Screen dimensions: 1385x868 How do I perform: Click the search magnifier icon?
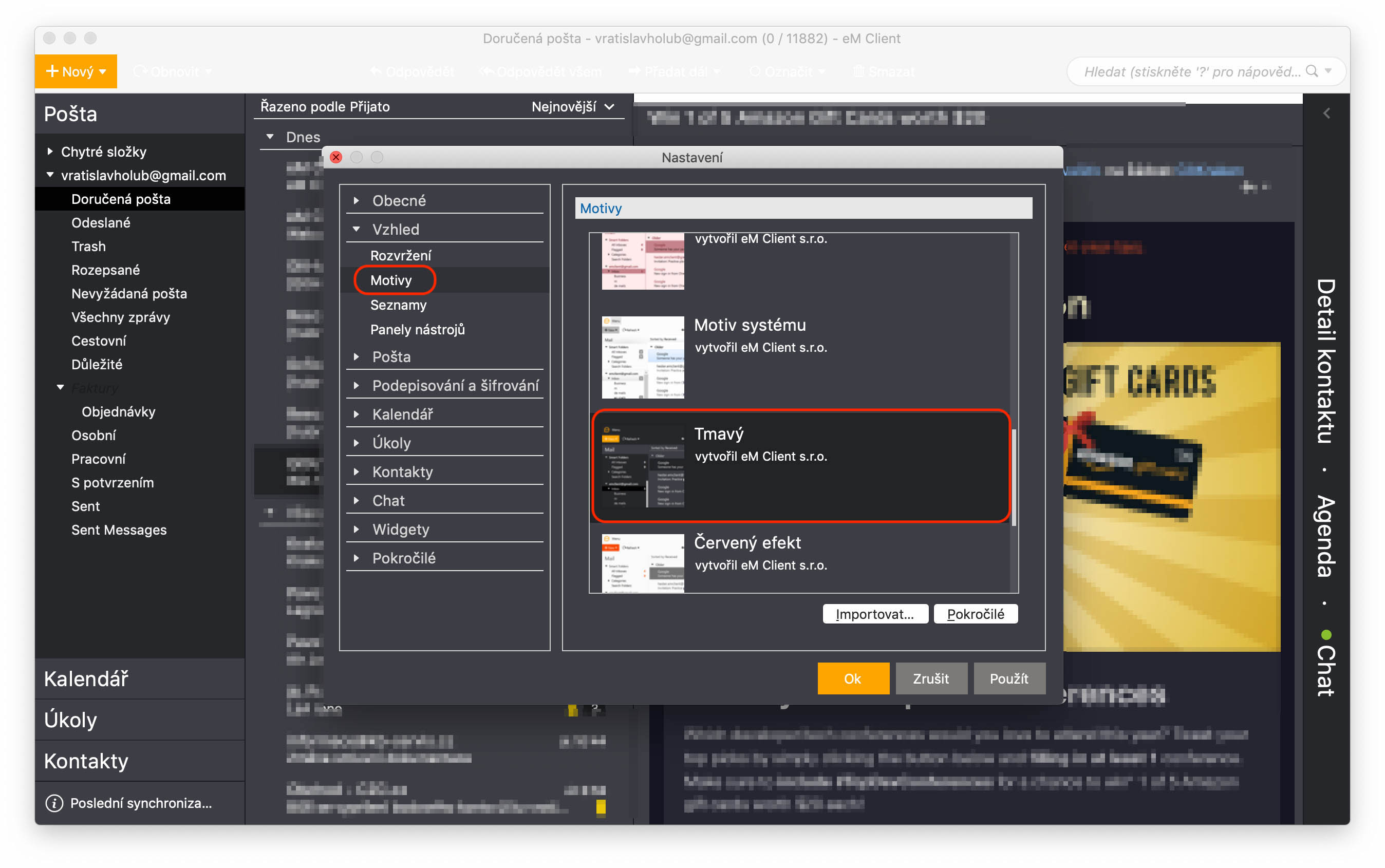tap(1312, 71)
